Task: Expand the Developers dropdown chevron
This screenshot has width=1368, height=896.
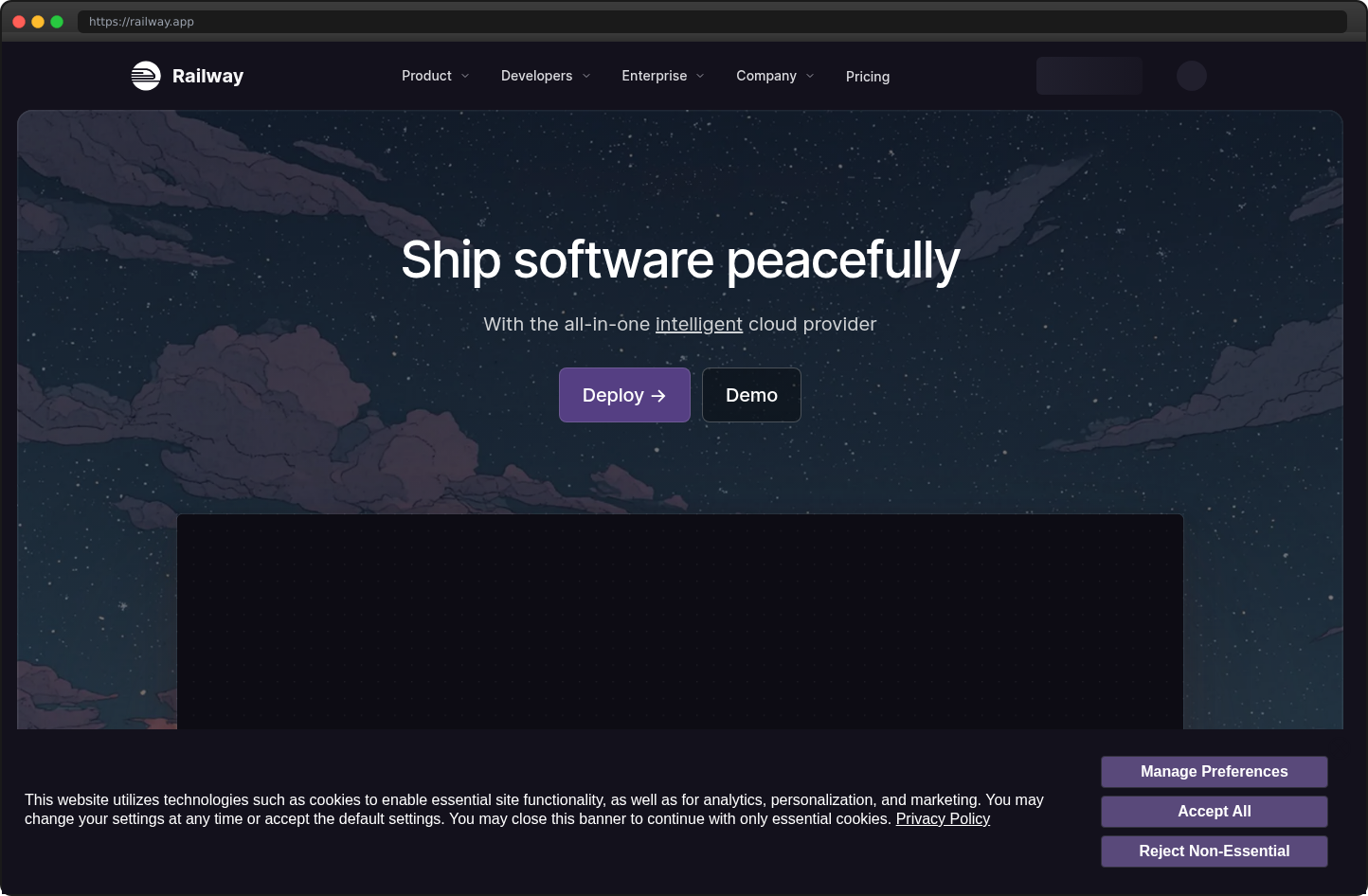Action: (x=586, y=76)
